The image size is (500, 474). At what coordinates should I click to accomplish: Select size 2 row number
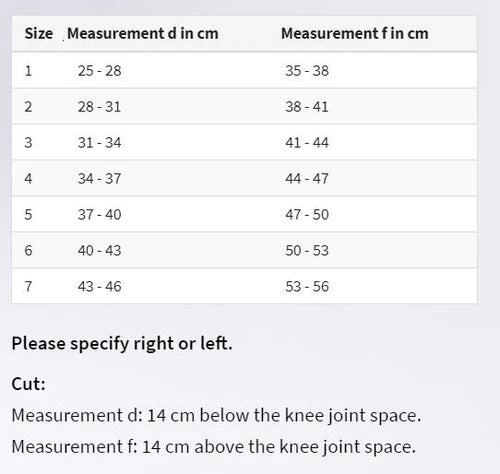click(28, 107)
